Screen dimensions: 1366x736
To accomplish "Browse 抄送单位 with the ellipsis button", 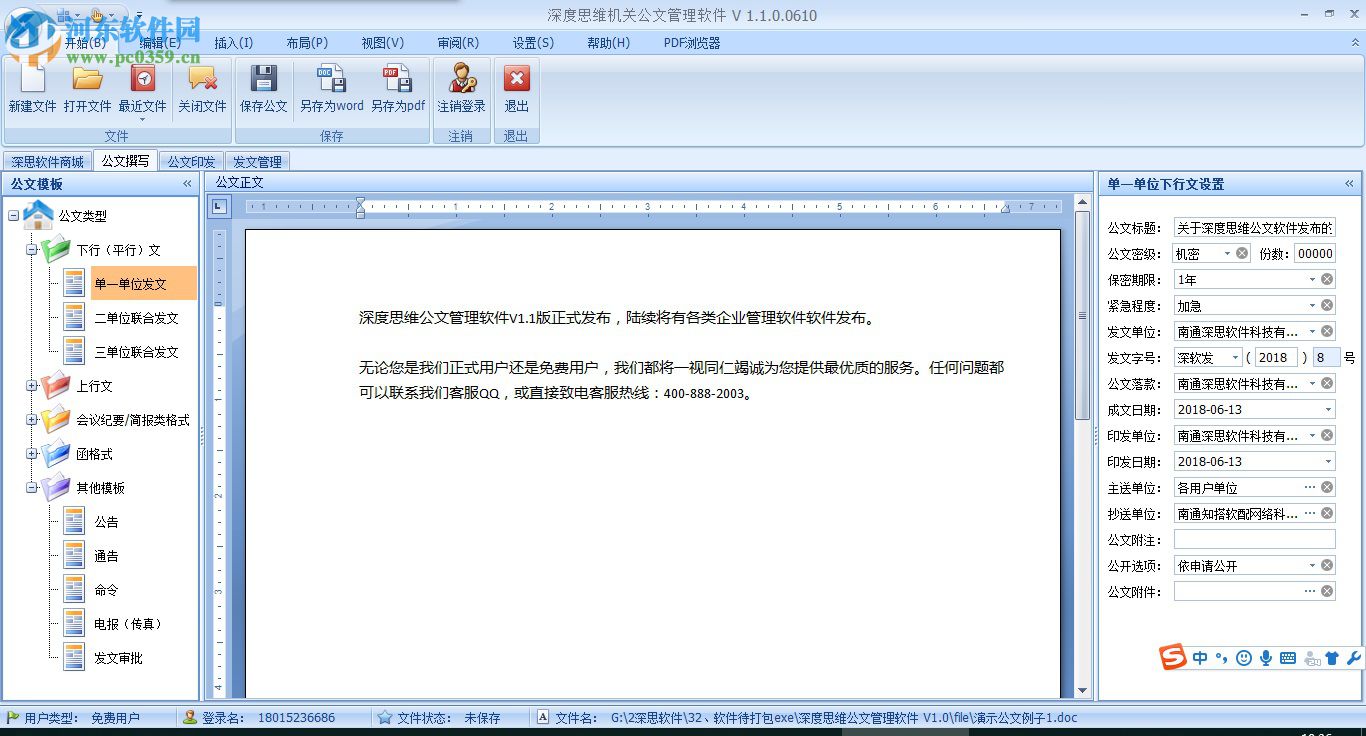I will 1310,514.
